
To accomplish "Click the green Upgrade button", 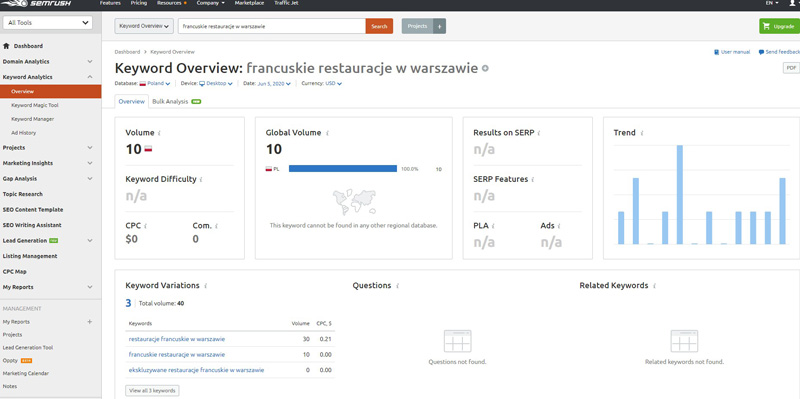I will click(x=779, y=27).
